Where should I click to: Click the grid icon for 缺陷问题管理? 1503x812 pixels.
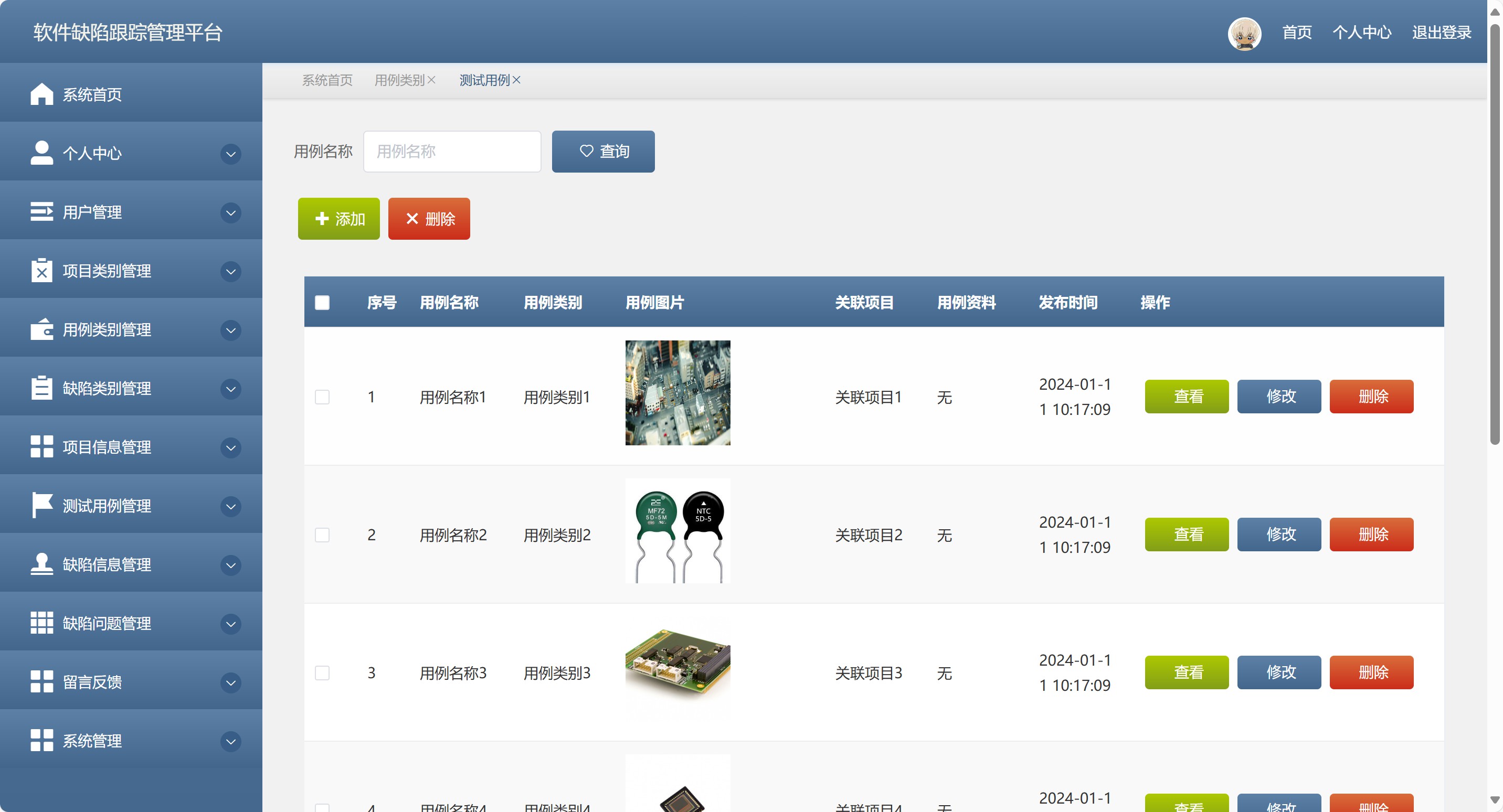pos(41,623)
